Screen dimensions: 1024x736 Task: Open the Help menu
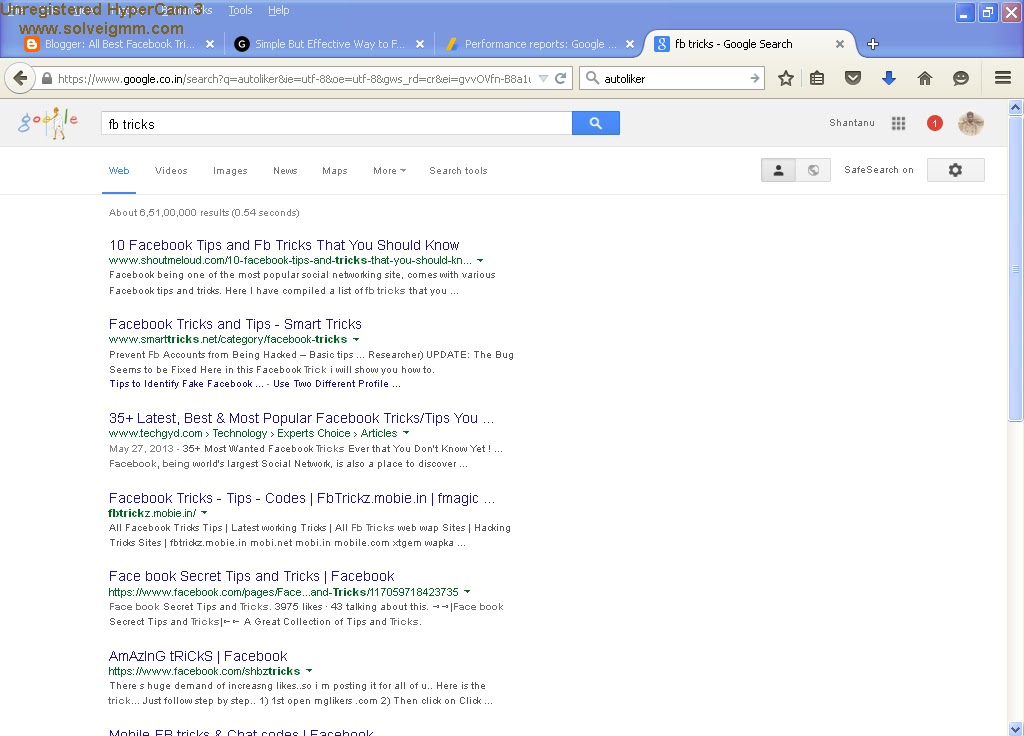pyautogui.click(x=278, y=10)
